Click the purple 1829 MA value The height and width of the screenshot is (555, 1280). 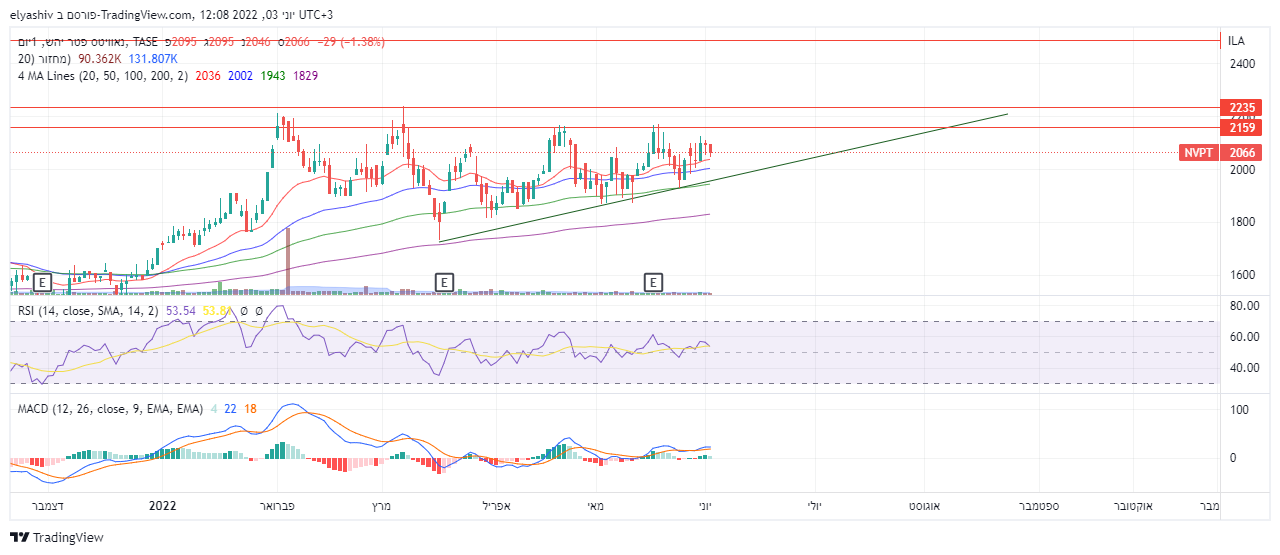pos(306,76)
